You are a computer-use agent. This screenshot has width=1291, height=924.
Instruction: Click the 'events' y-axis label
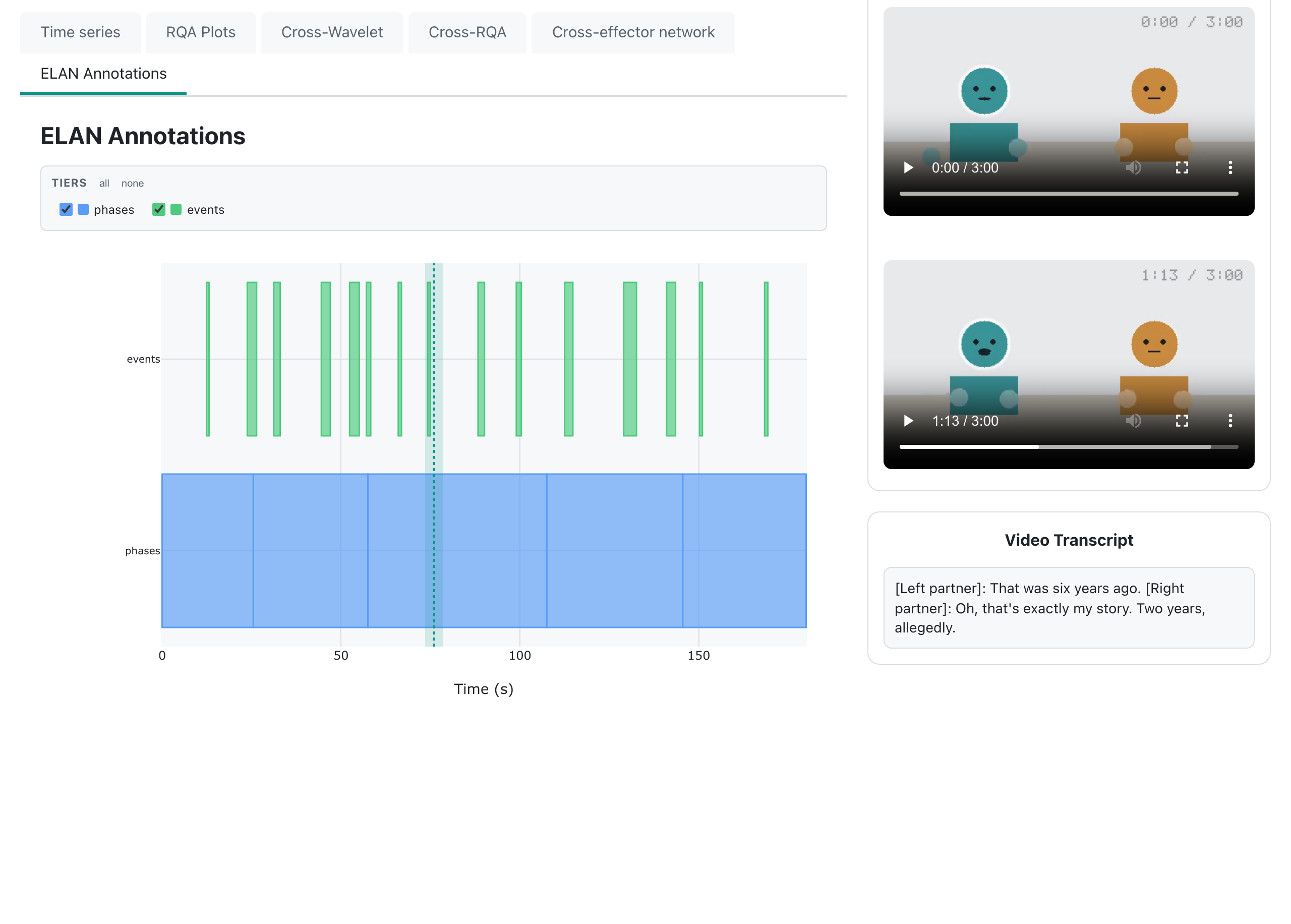143,359
